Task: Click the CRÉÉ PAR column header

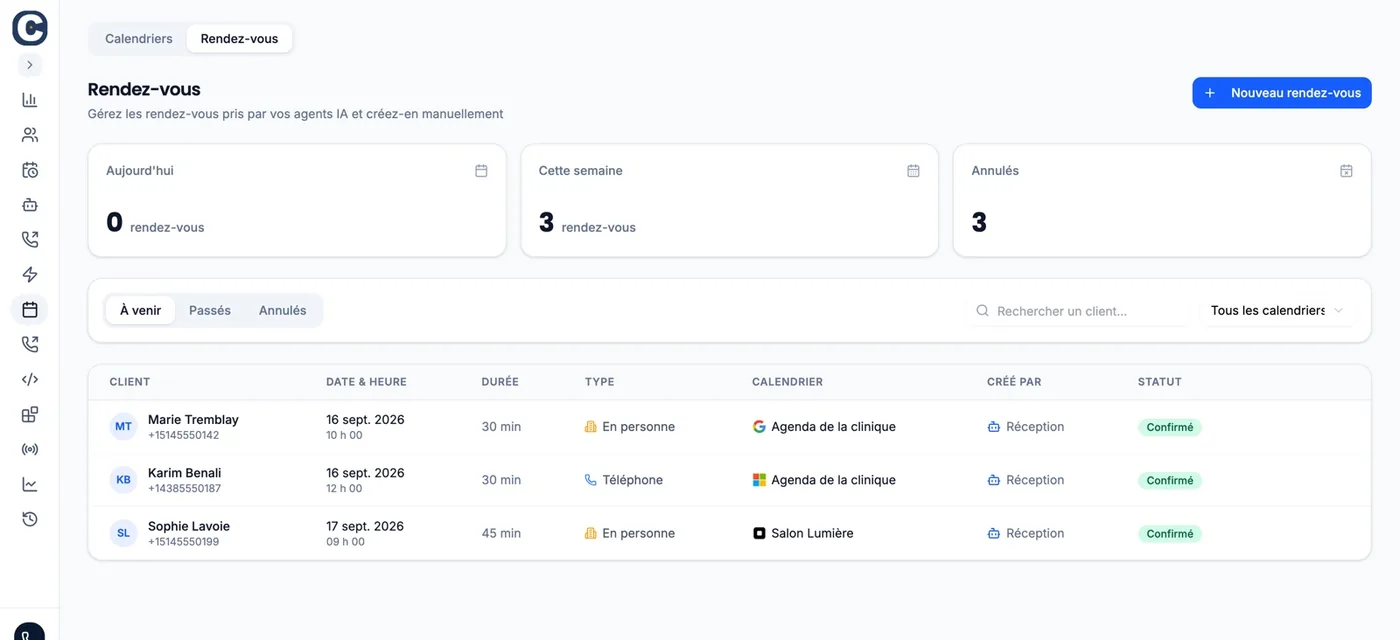Action: [1014, 382]
